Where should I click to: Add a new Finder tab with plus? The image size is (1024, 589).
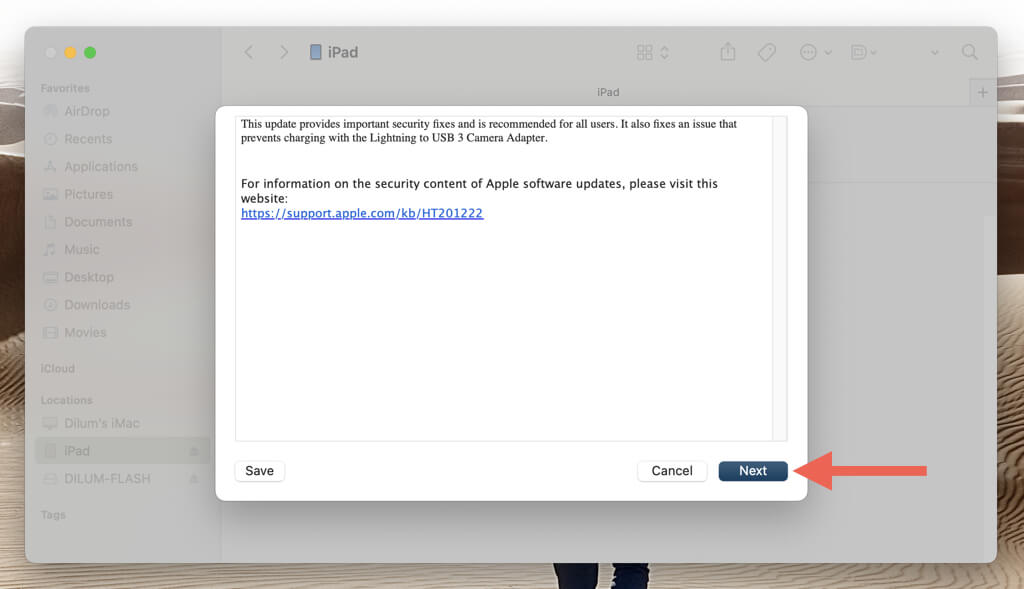click(982, 93)
